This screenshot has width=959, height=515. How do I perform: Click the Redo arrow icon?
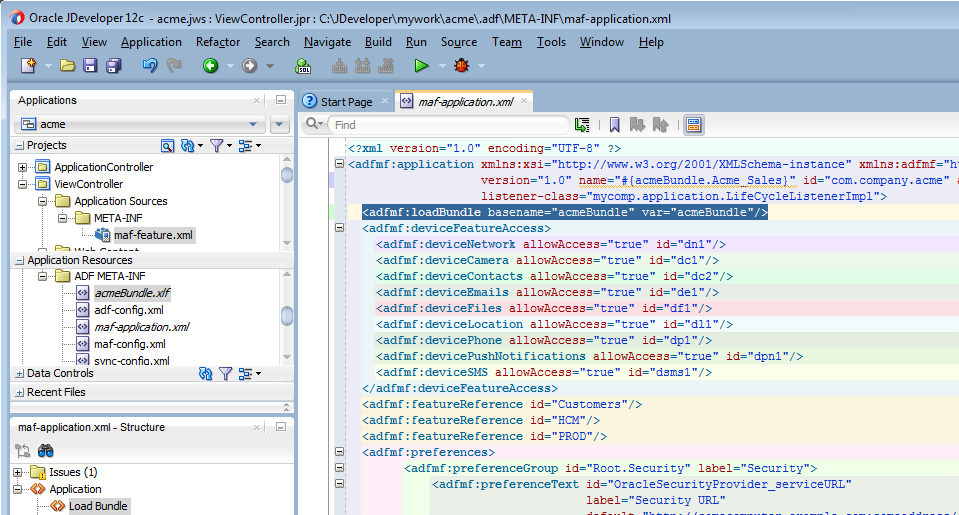click(174, 65)
